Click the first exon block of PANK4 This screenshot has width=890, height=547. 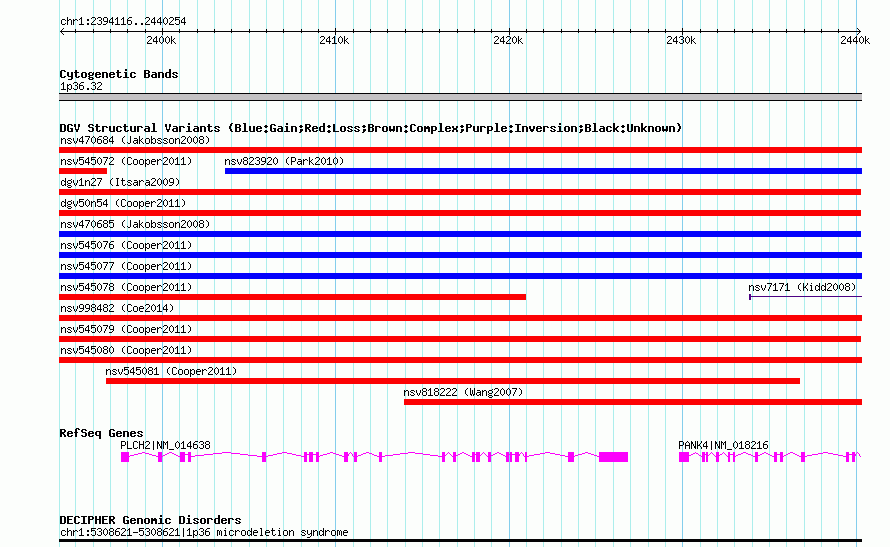pyautogui.click(x=684, y=457)
